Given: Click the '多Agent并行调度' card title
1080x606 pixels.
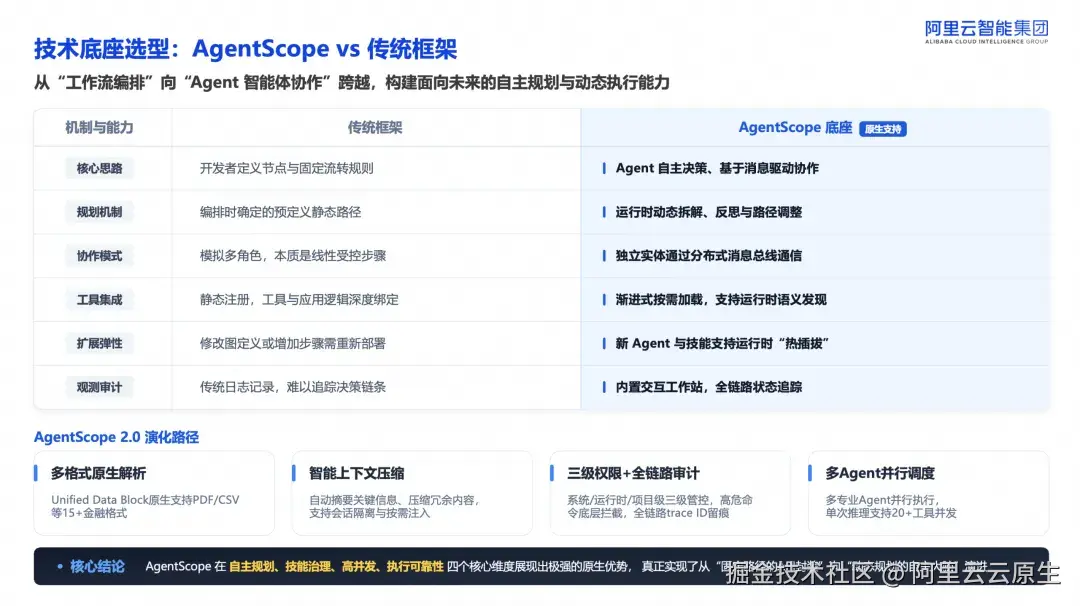Looking at the screenshot, I should click(x=880, y=473).
